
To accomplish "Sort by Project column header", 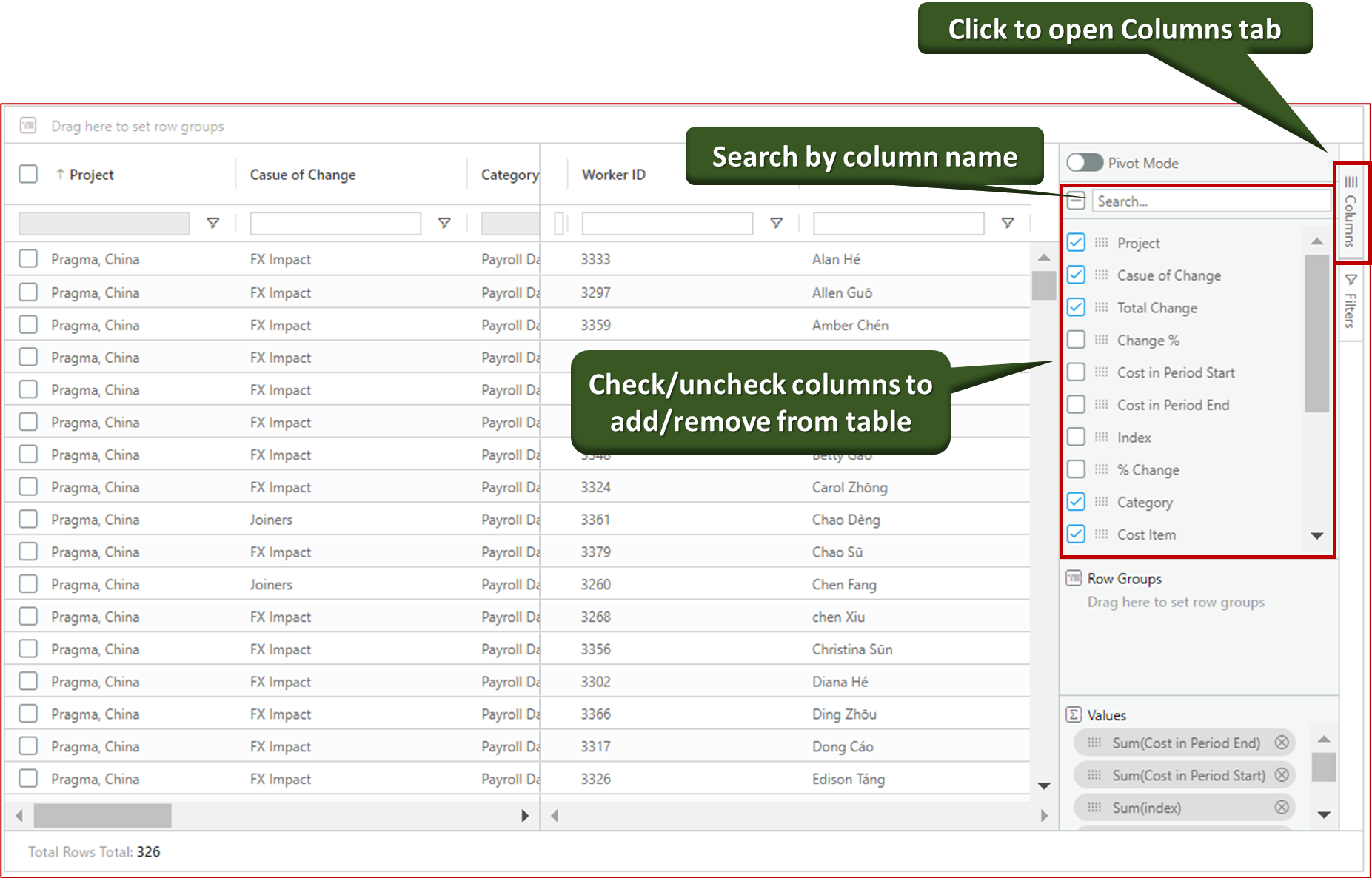I will click(x=92, y=175).
